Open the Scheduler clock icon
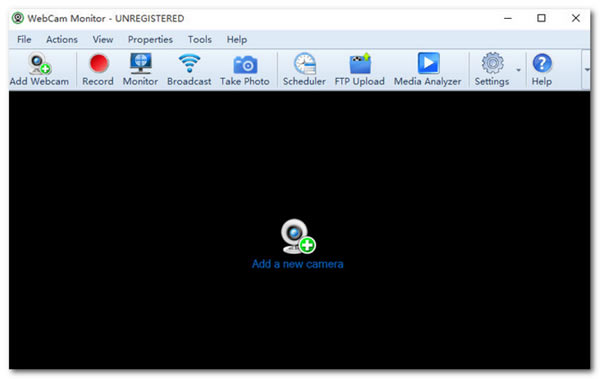600x379 pixels. 305,63
